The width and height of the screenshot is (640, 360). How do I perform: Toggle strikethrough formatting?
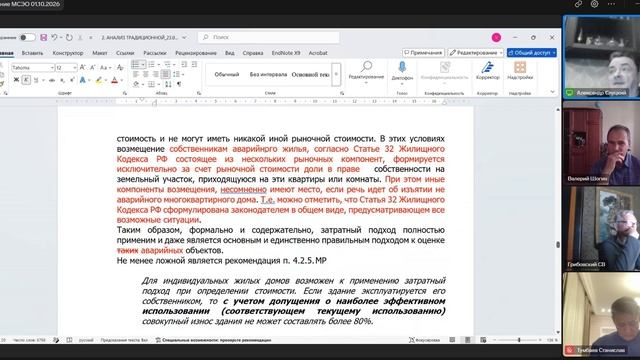pos(52,80)
